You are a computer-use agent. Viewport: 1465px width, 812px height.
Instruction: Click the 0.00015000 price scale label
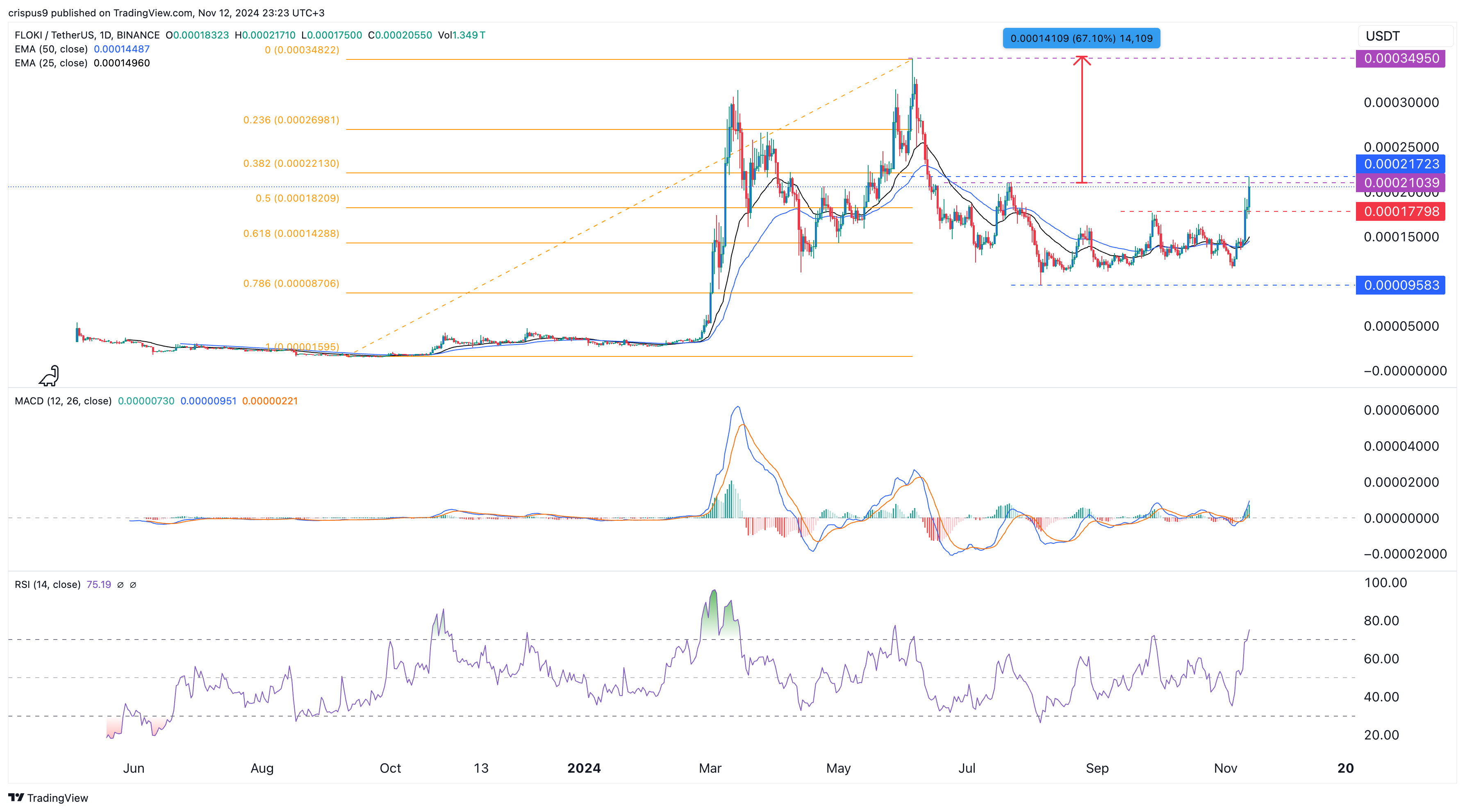pyautogui.click(x=1401, y=237)
